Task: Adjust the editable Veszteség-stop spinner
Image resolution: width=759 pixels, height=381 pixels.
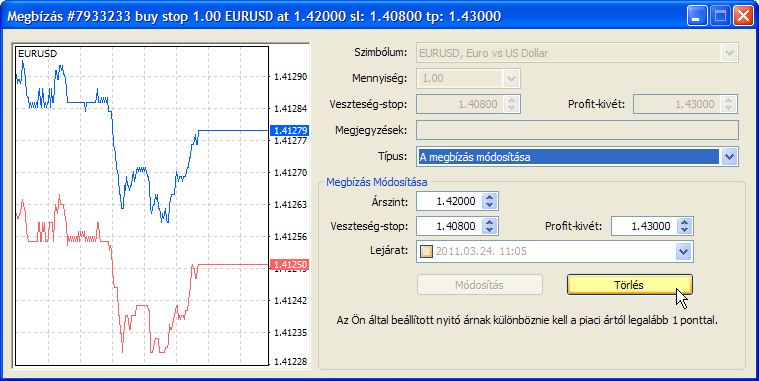Action: (489, 226)
